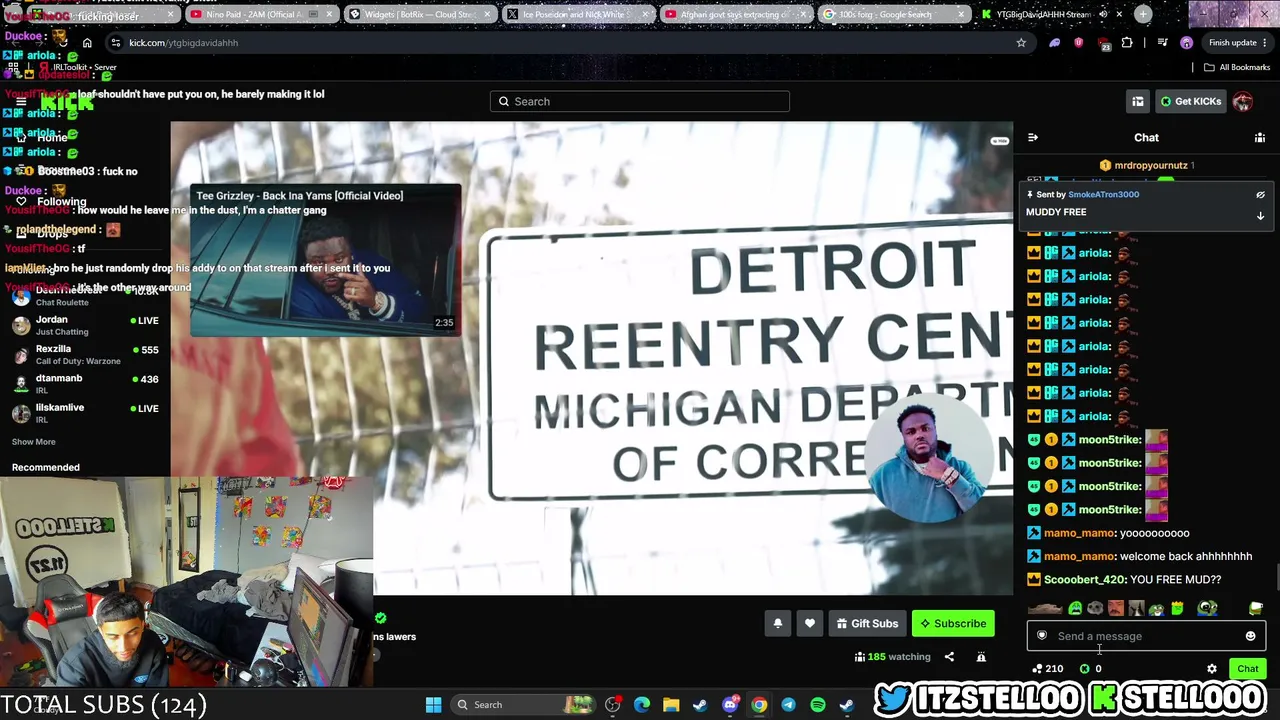Open the iliskamlive IRL channel
This screenshot has width=1280, height=720.
pos(85,413)
